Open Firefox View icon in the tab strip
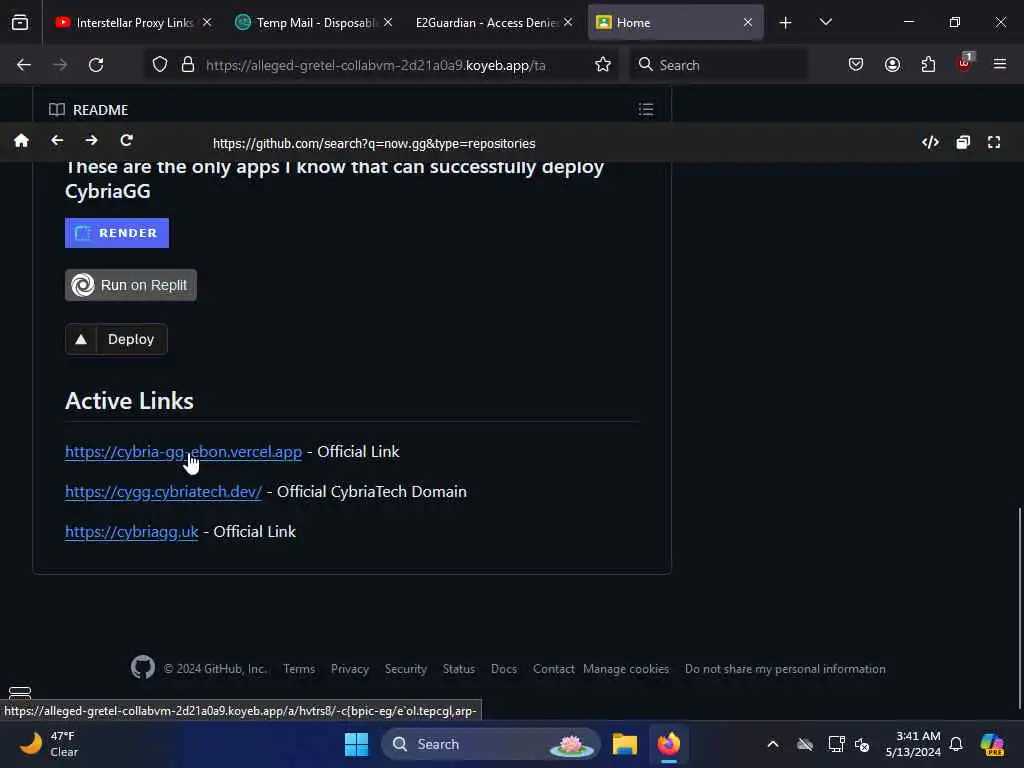The height and width of the screenshot is (768, 1024). pyautogui.click(x=20, y=22)
